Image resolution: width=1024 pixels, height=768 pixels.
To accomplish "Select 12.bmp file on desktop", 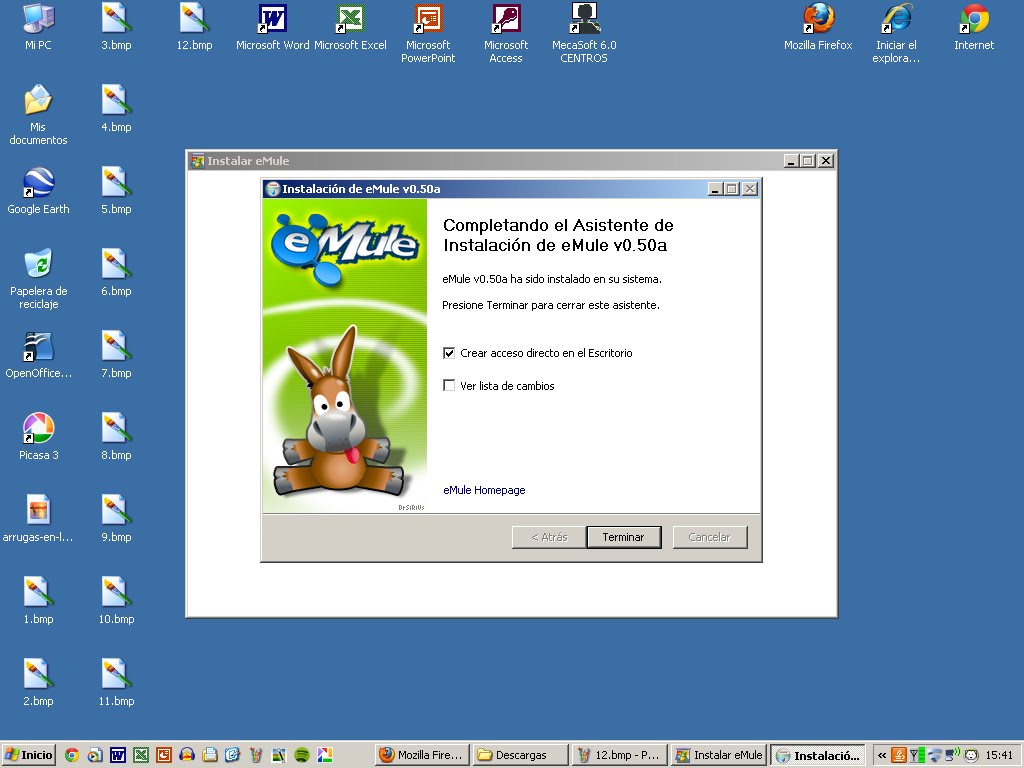I will pyautogui.click(x=194, y=26).
